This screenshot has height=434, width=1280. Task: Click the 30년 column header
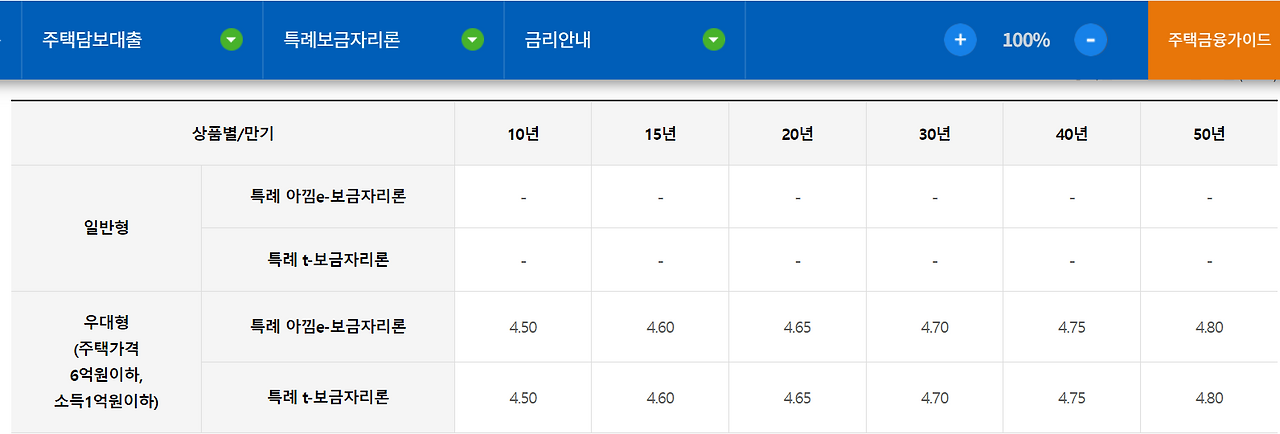[x=935, y=134]
